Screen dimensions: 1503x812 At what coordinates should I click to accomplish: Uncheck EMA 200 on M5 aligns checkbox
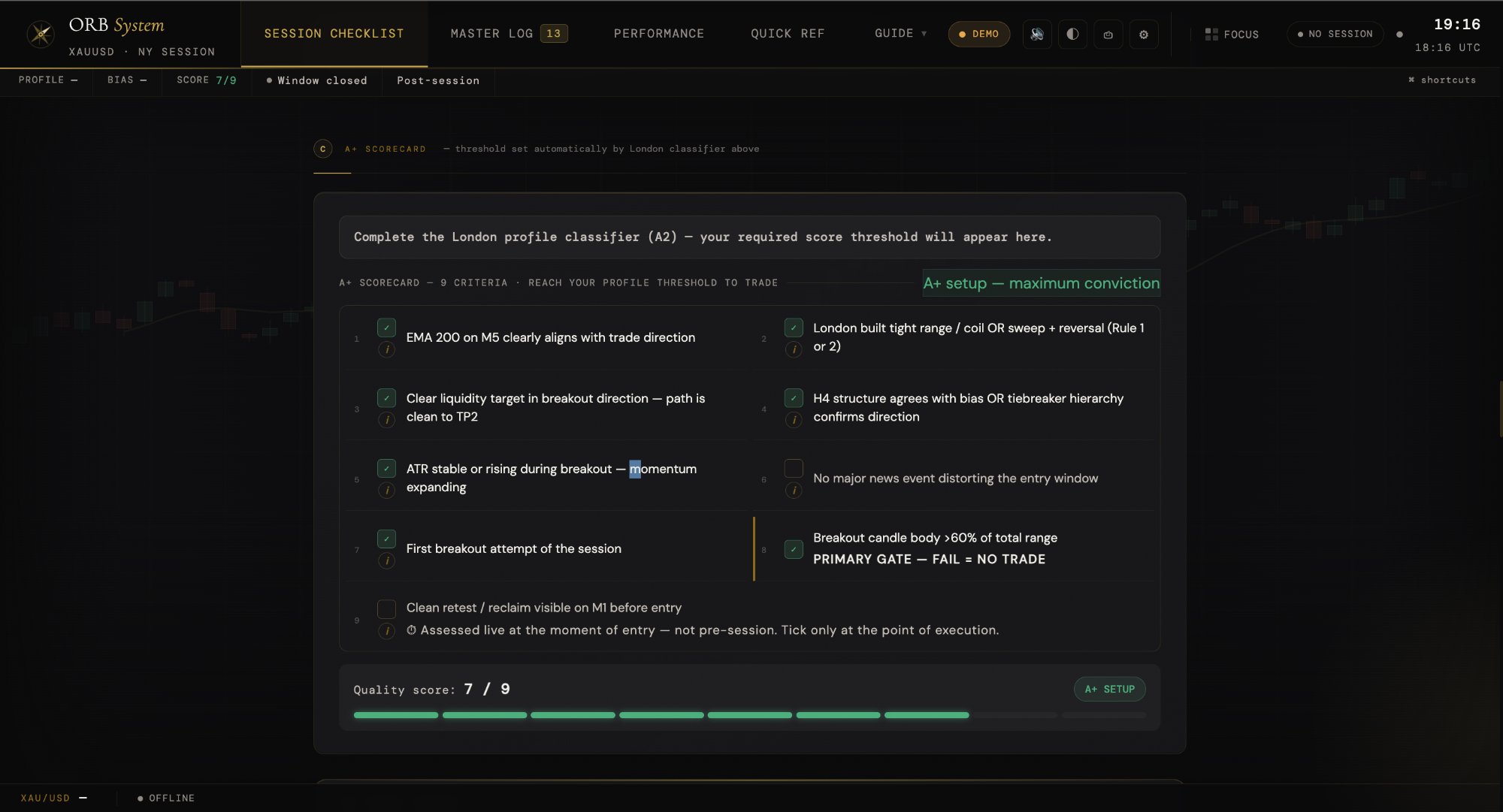click(x=386, y=328)
